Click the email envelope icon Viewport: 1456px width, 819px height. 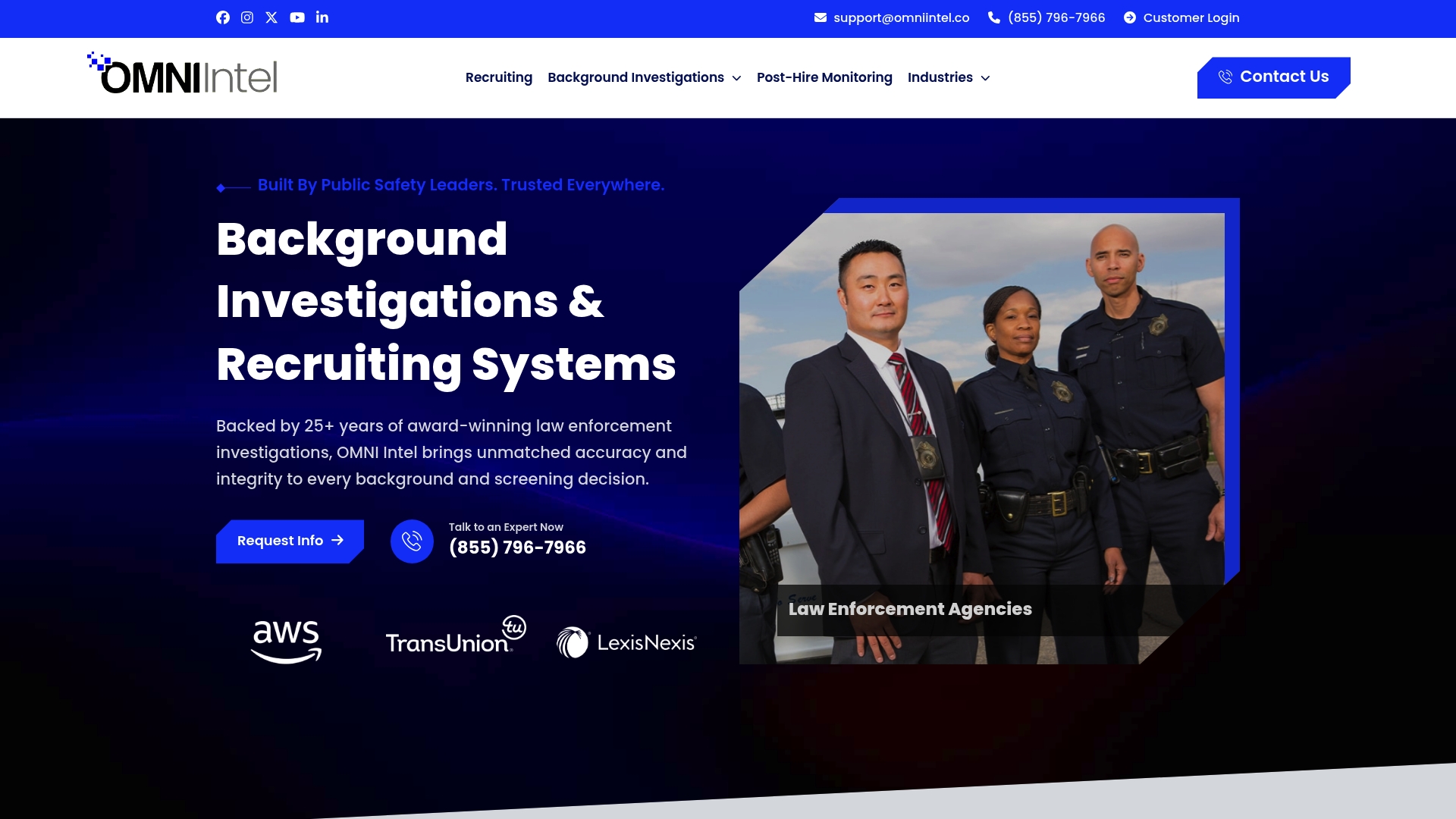819,17
